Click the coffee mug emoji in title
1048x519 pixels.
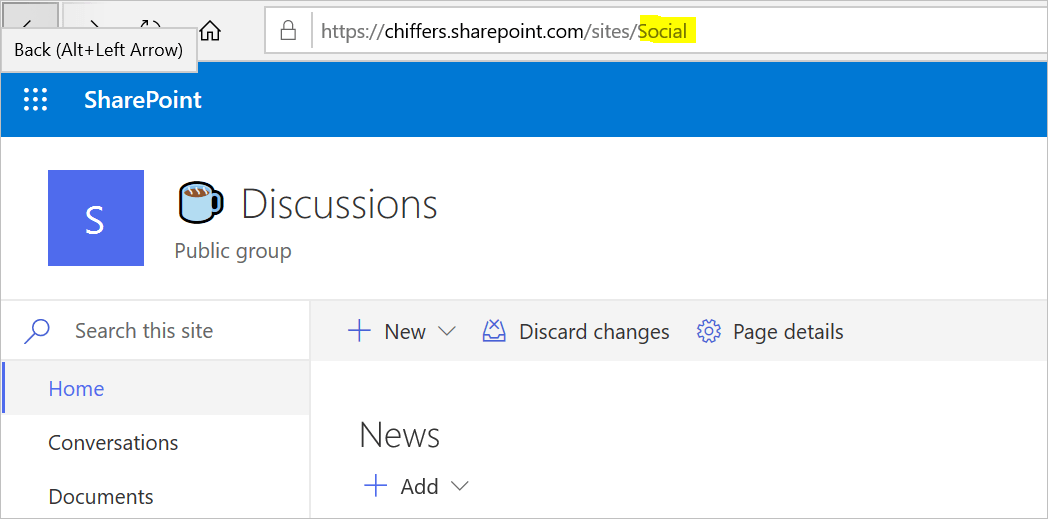pyautogui.click(x=201, y=202)
